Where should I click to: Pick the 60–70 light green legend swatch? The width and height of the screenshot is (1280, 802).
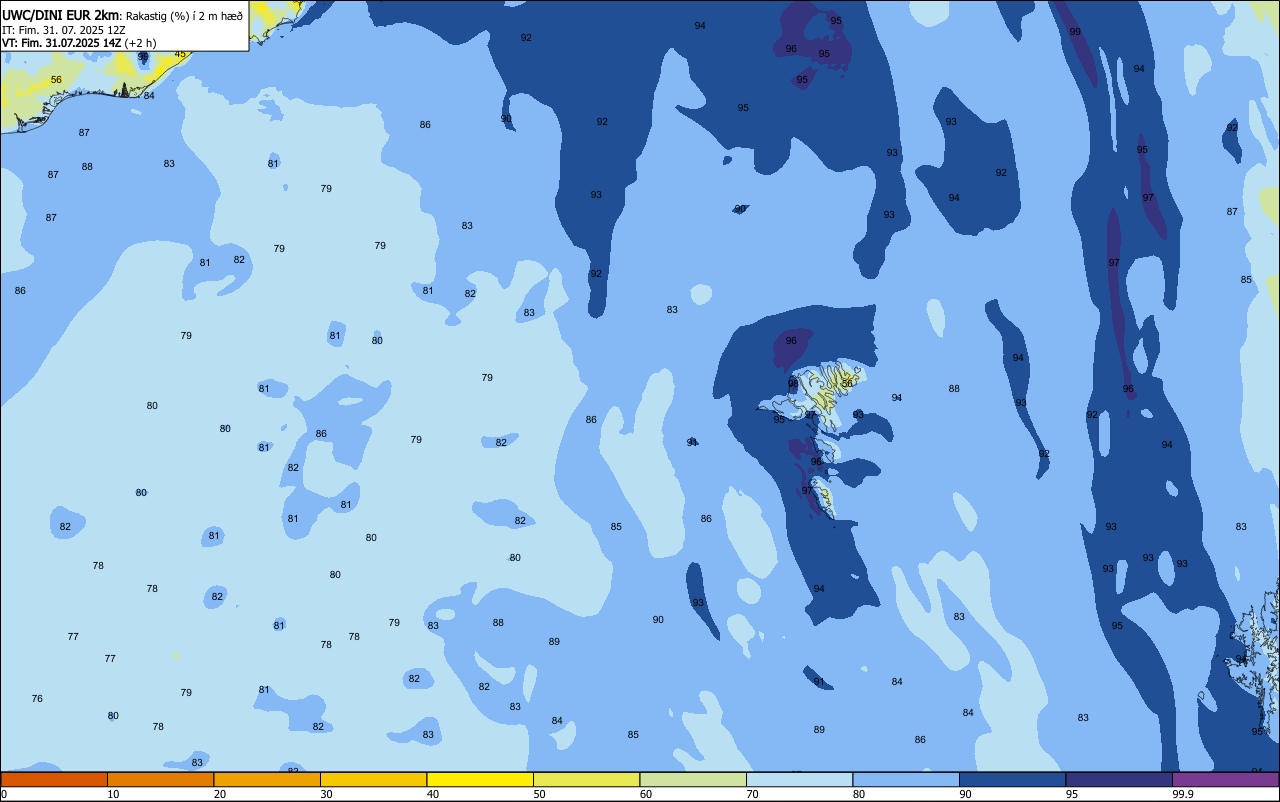pyautogui.click(x=693, y=779)
